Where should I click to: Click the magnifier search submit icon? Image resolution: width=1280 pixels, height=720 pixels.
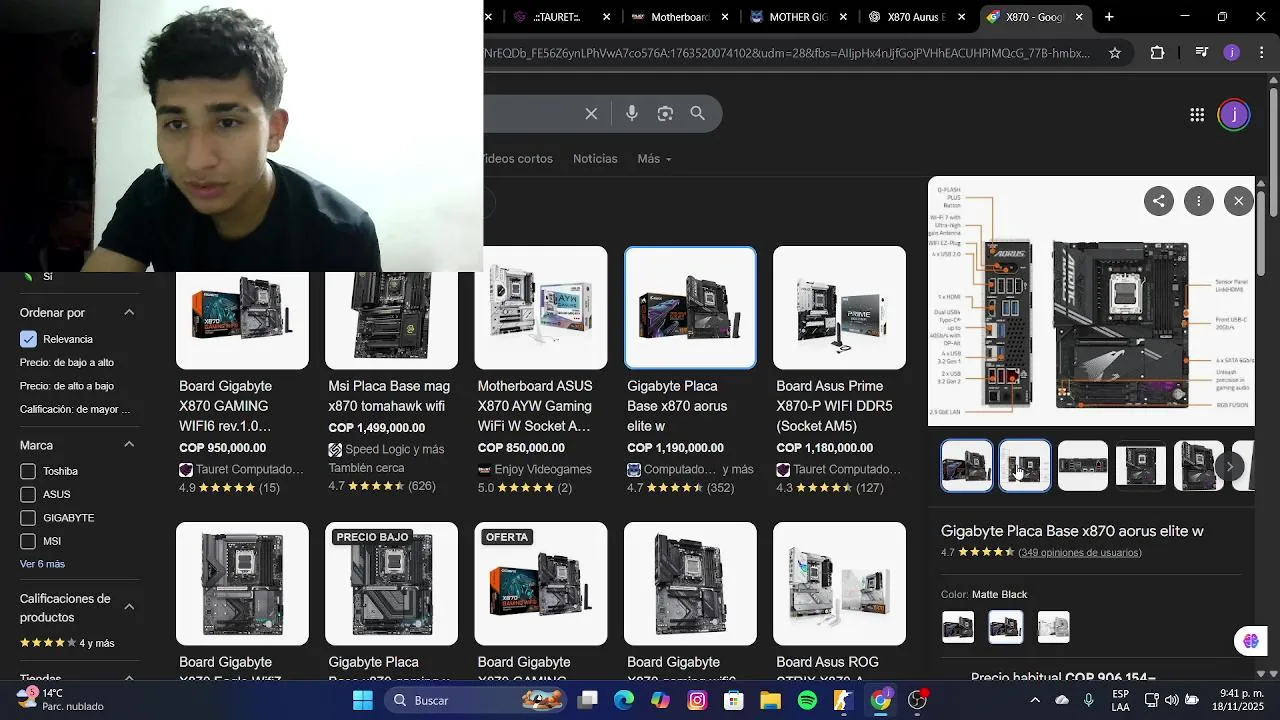pyautogui.click(x=698, y=114)
